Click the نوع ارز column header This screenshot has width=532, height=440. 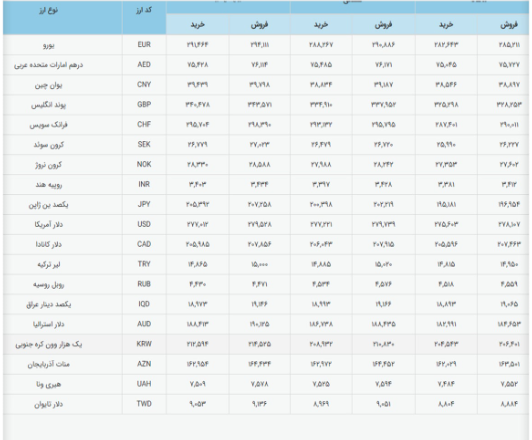point(48,11)
